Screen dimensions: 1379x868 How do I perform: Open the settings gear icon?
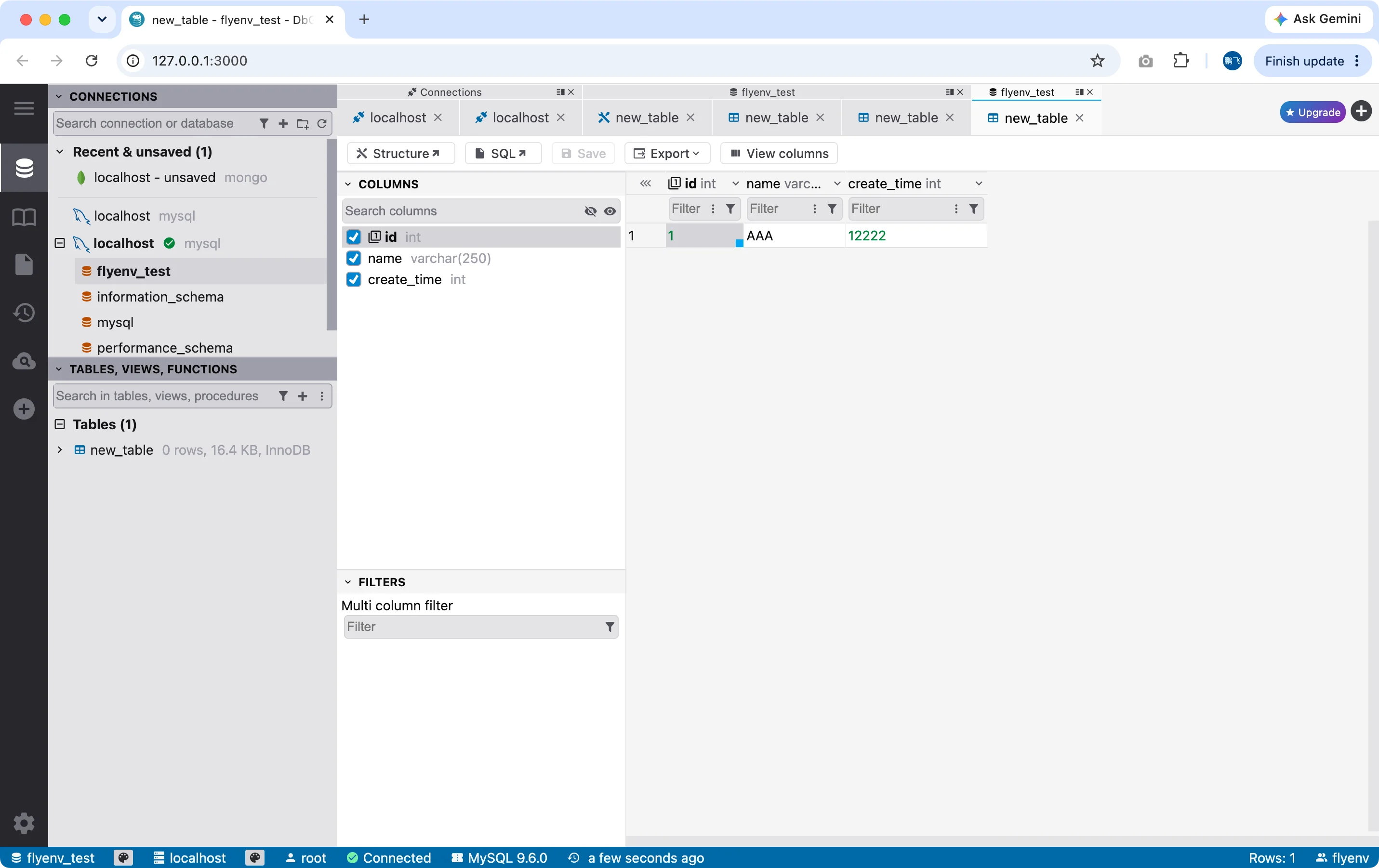tap(24, 823)
